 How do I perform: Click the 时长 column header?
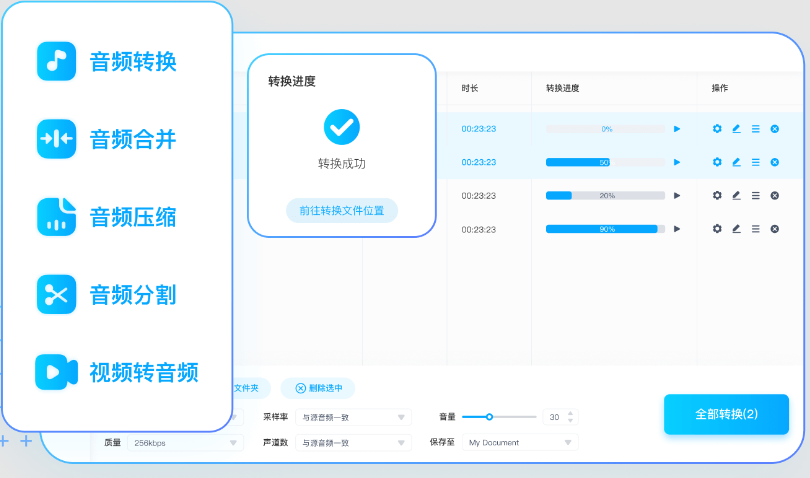coord(470,88)
